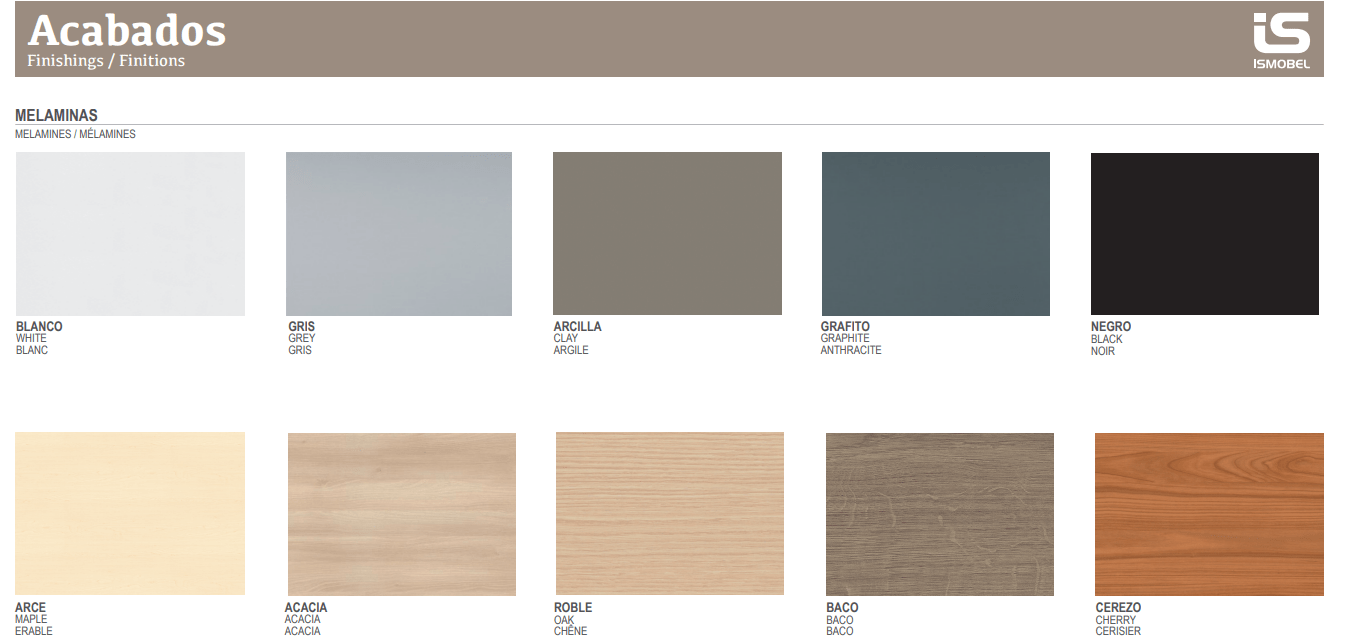Click the ARCILLA label text
Screen dimensions: 1345x643
[x=577, y=327]
